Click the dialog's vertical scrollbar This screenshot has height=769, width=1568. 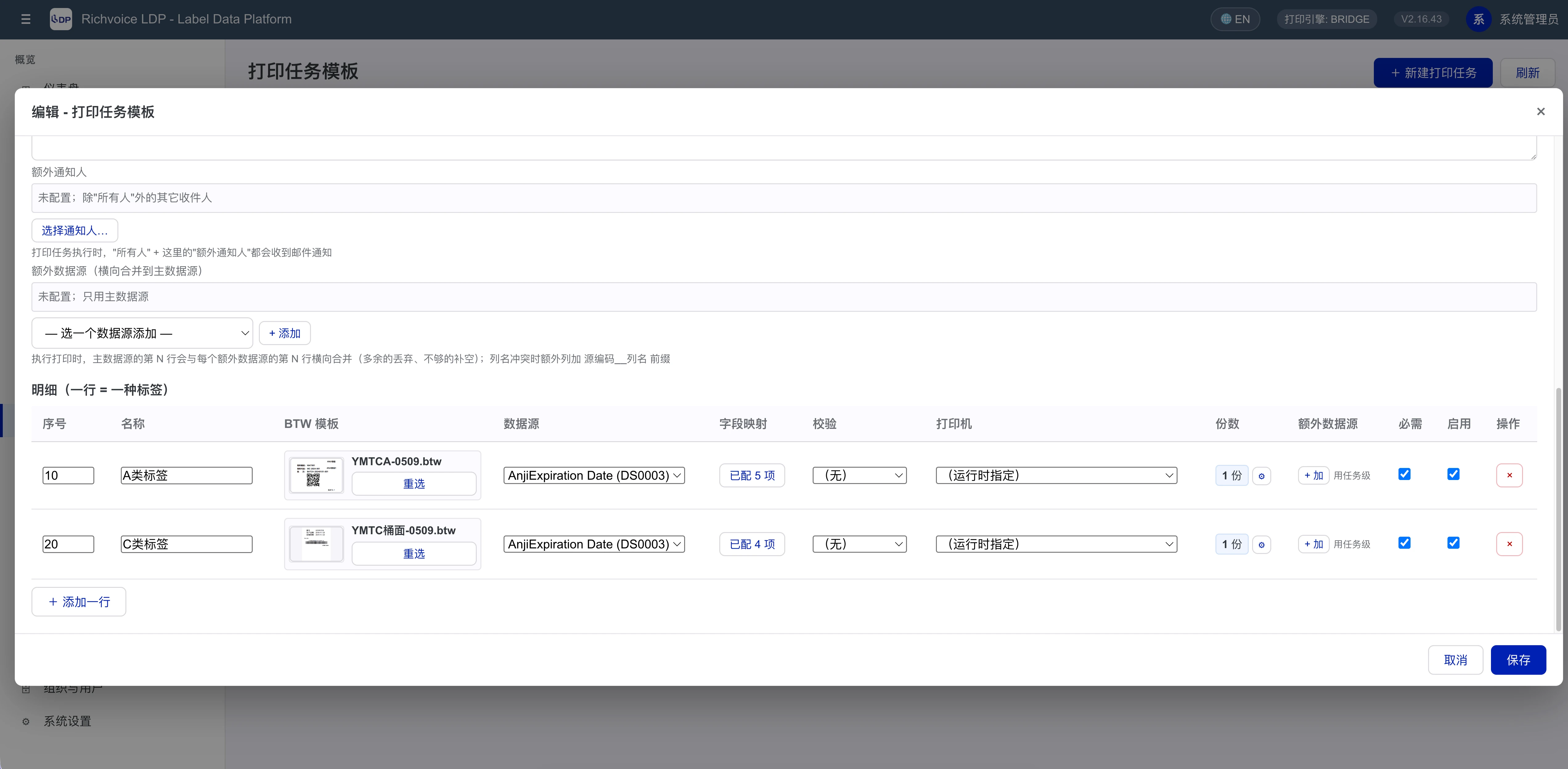click(1558, 510)
